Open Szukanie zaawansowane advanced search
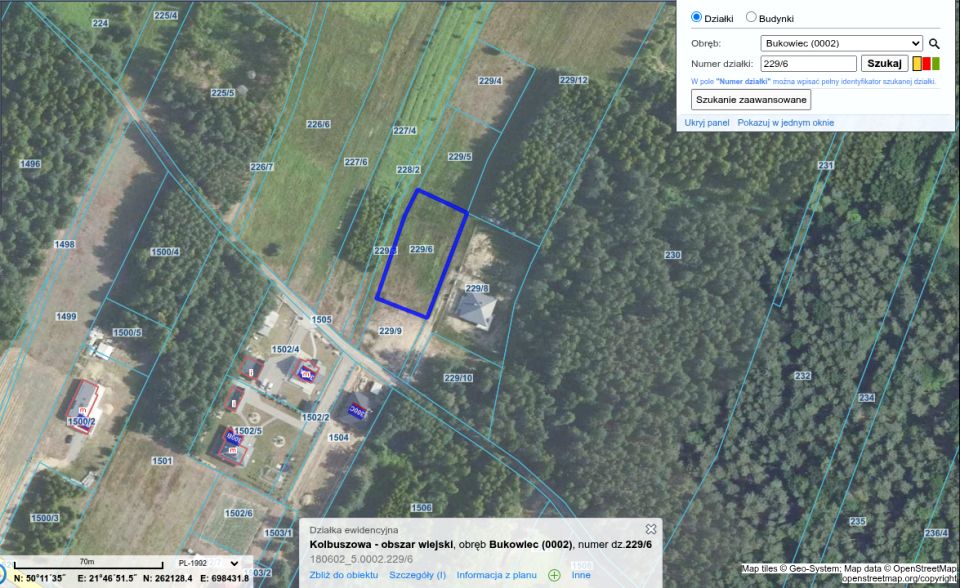 click(x=751, y=100)
